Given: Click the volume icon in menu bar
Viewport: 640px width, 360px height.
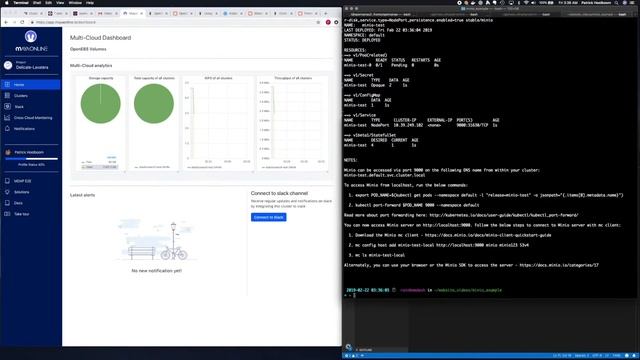Looking at the screenshot, I should [533, 3].
